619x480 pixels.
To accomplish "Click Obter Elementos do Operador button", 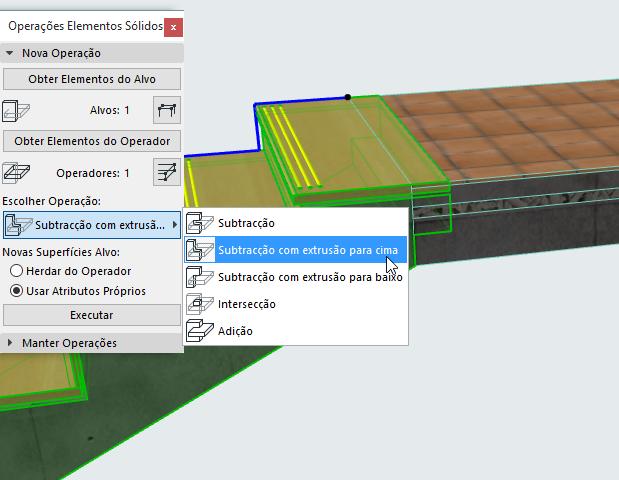I will (92, 141).
